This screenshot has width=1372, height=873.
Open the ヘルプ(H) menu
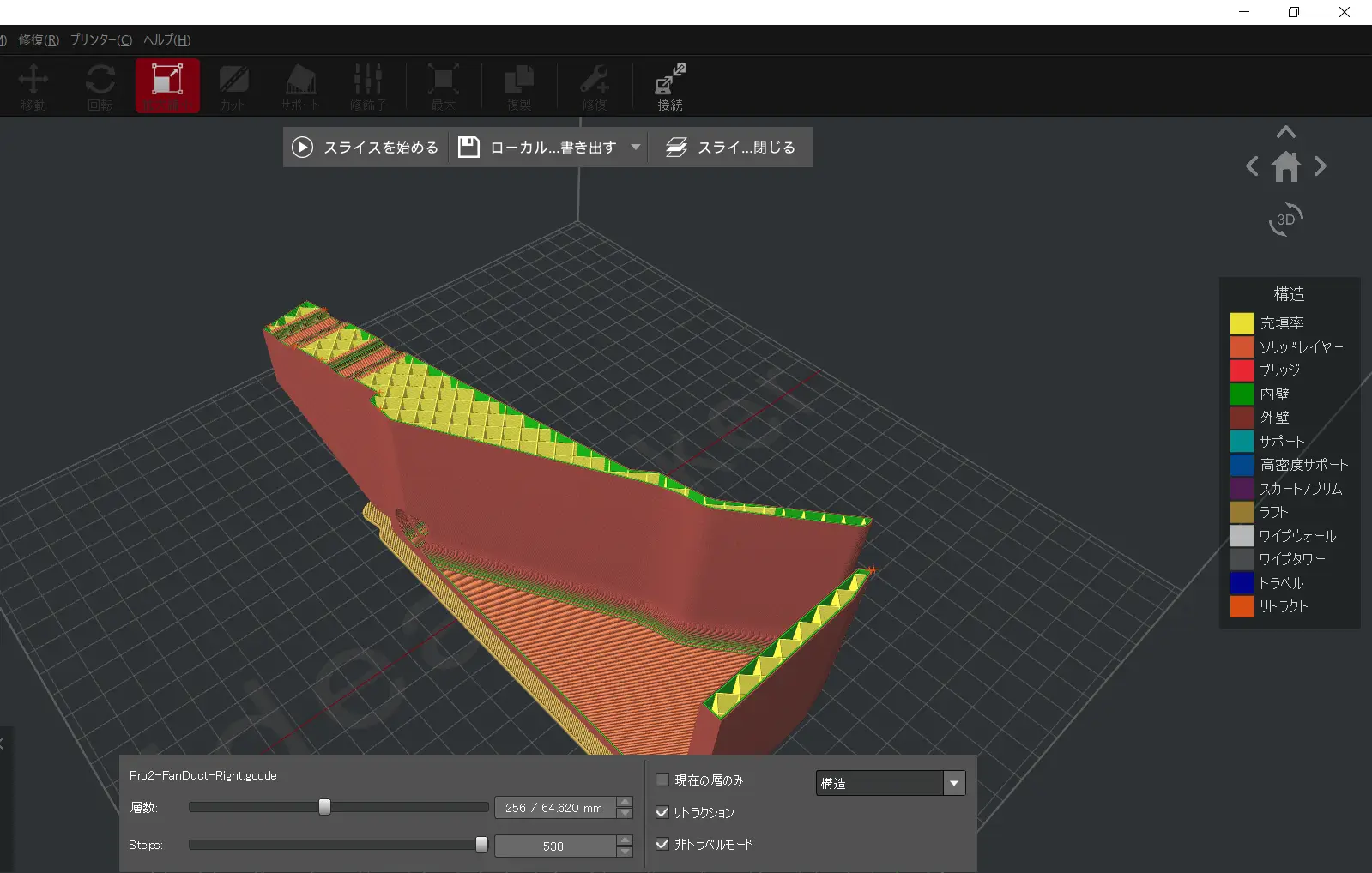click(167, 40)
